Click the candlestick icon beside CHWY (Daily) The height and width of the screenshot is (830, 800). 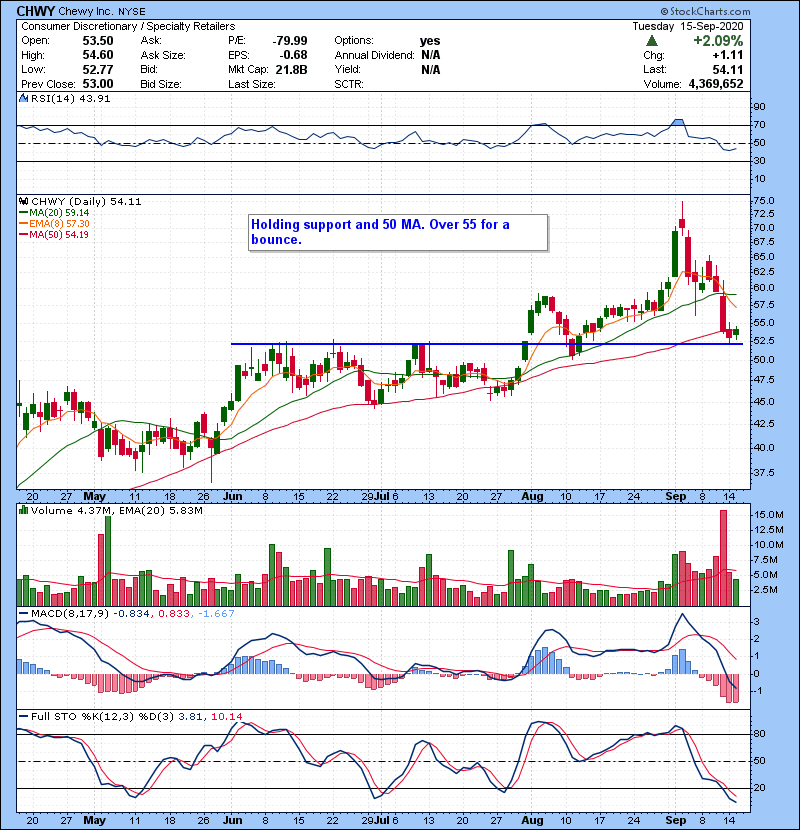[x=24, y=201]
